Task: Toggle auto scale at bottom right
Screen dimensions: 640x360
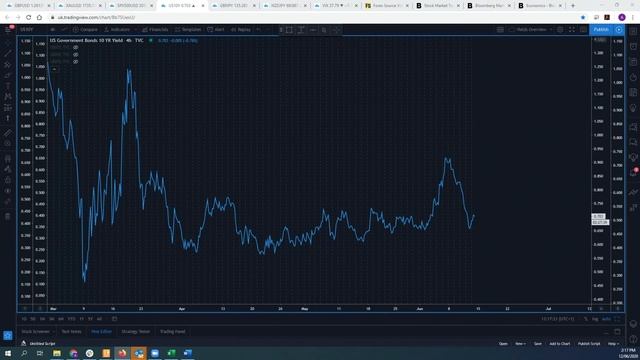Action: [607, 319]
